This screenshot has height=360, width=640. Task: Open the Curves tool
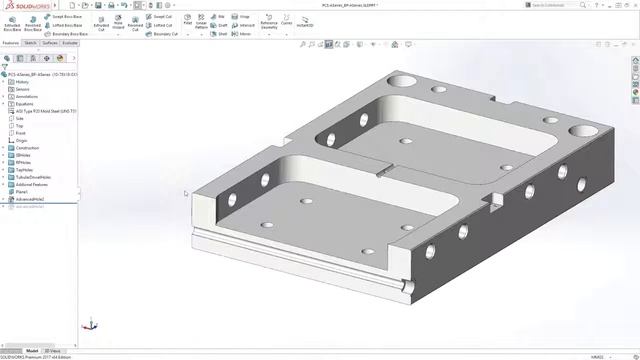[x=287, y=20]
